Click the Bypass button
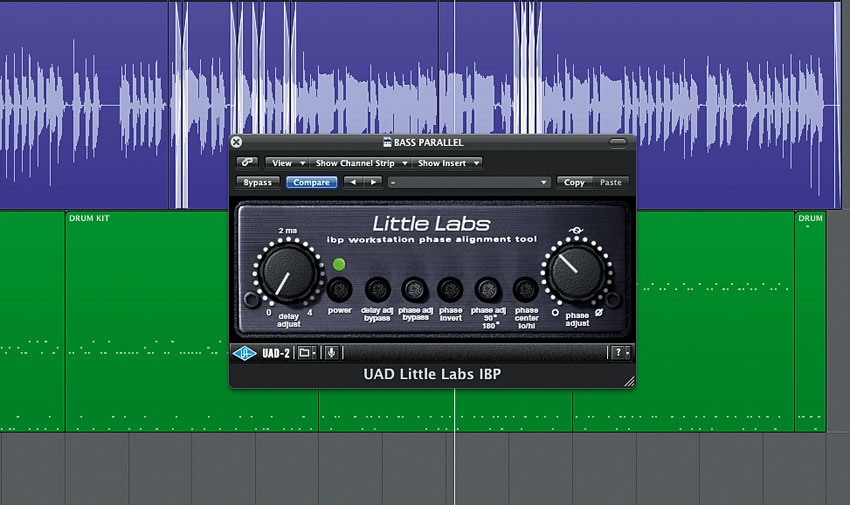Image resolution: width=850 pixels, height=505 pixels. (257, 183)
